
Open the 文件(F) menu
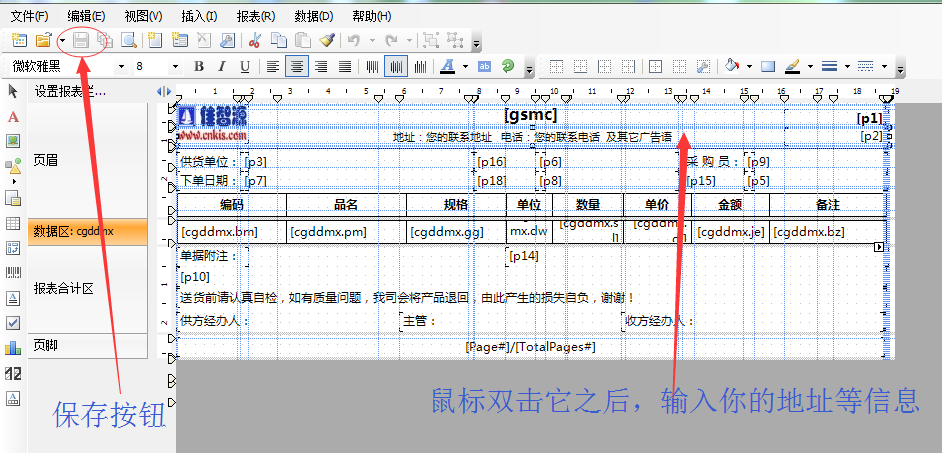click(29, 16)
